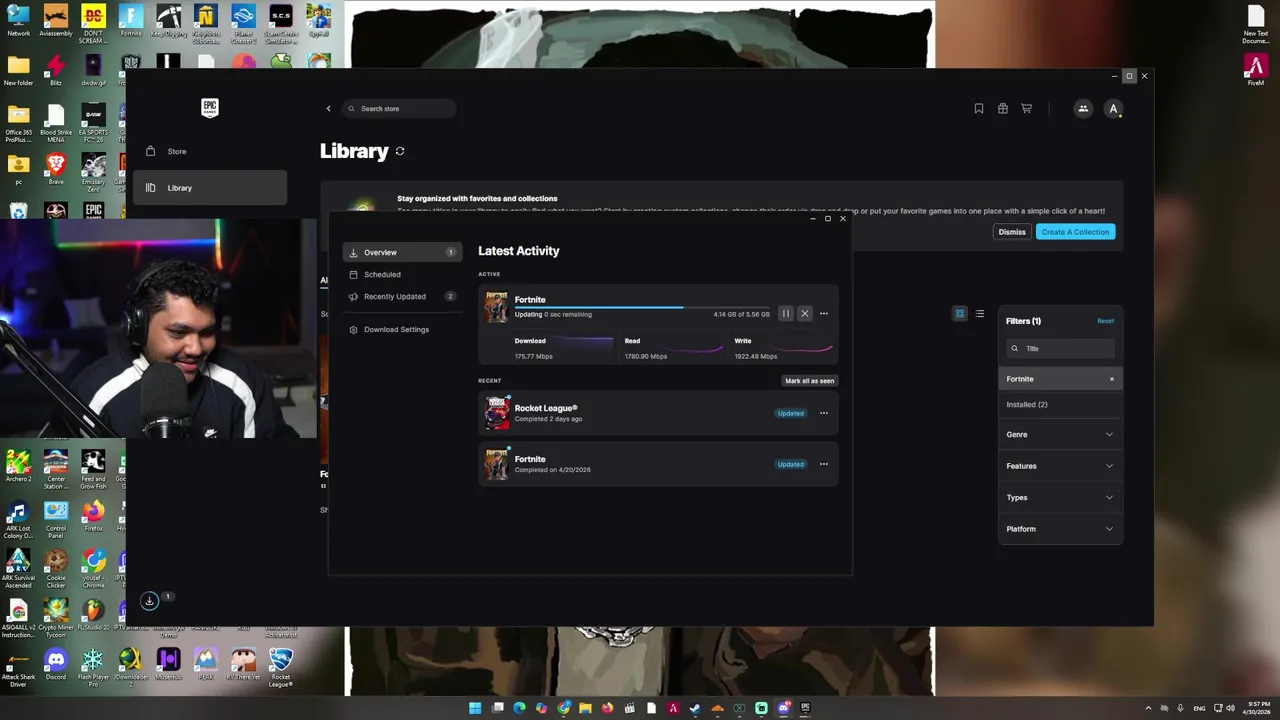
Task: Open the Windows Start menu
Action: (475, 708)
